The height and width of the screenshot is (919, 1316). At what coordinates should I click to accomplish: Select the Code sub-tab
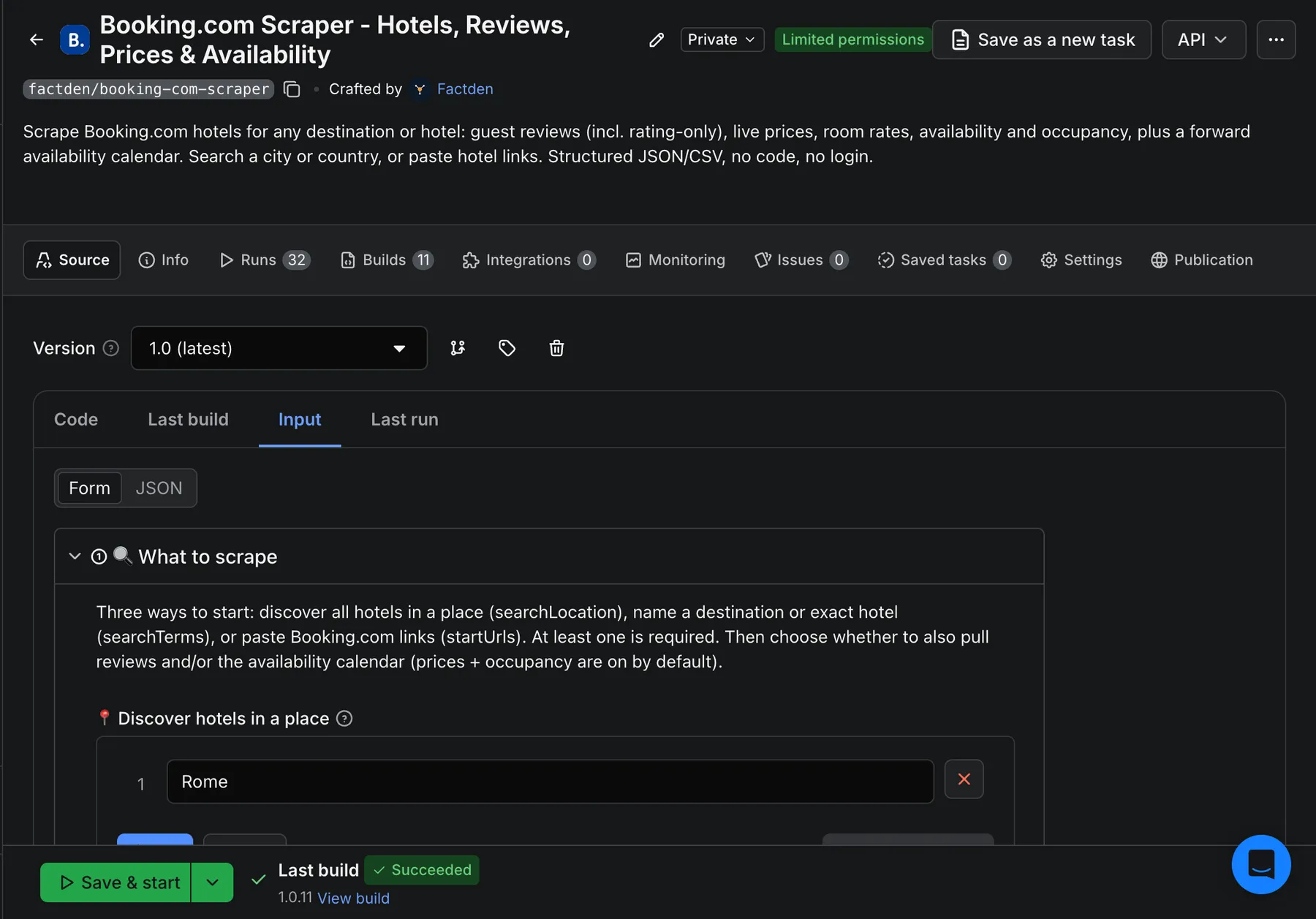(76, 420)
